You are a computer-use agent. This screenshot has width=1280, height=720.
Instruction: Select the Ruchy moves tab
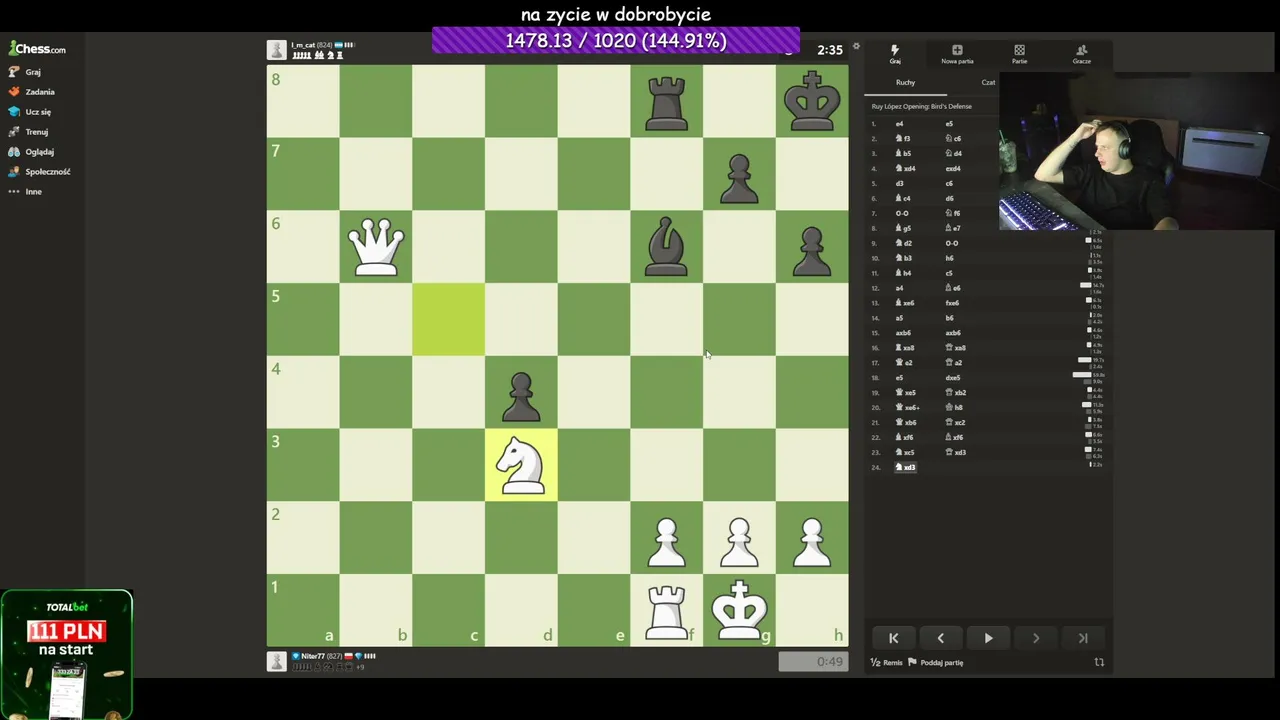(x=905, y=82)
